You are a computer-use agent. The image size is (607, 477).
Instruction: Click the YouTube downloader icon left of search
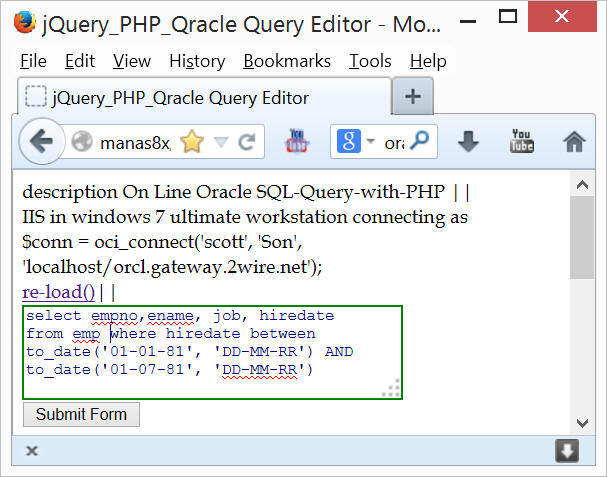click(x=298, y=142)
